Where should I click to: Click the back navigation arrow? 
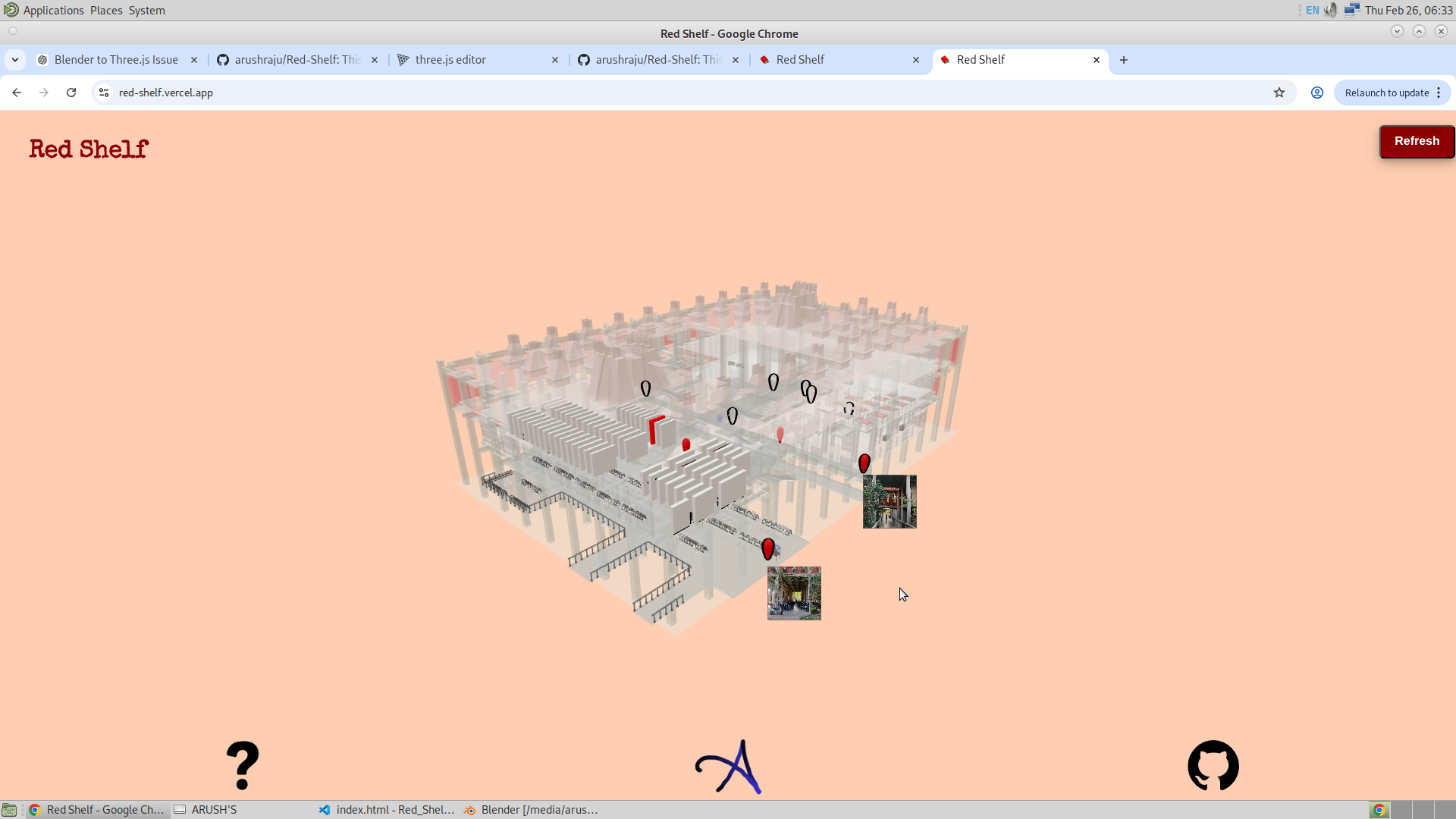pyautogui.click(x=17, y=93)
